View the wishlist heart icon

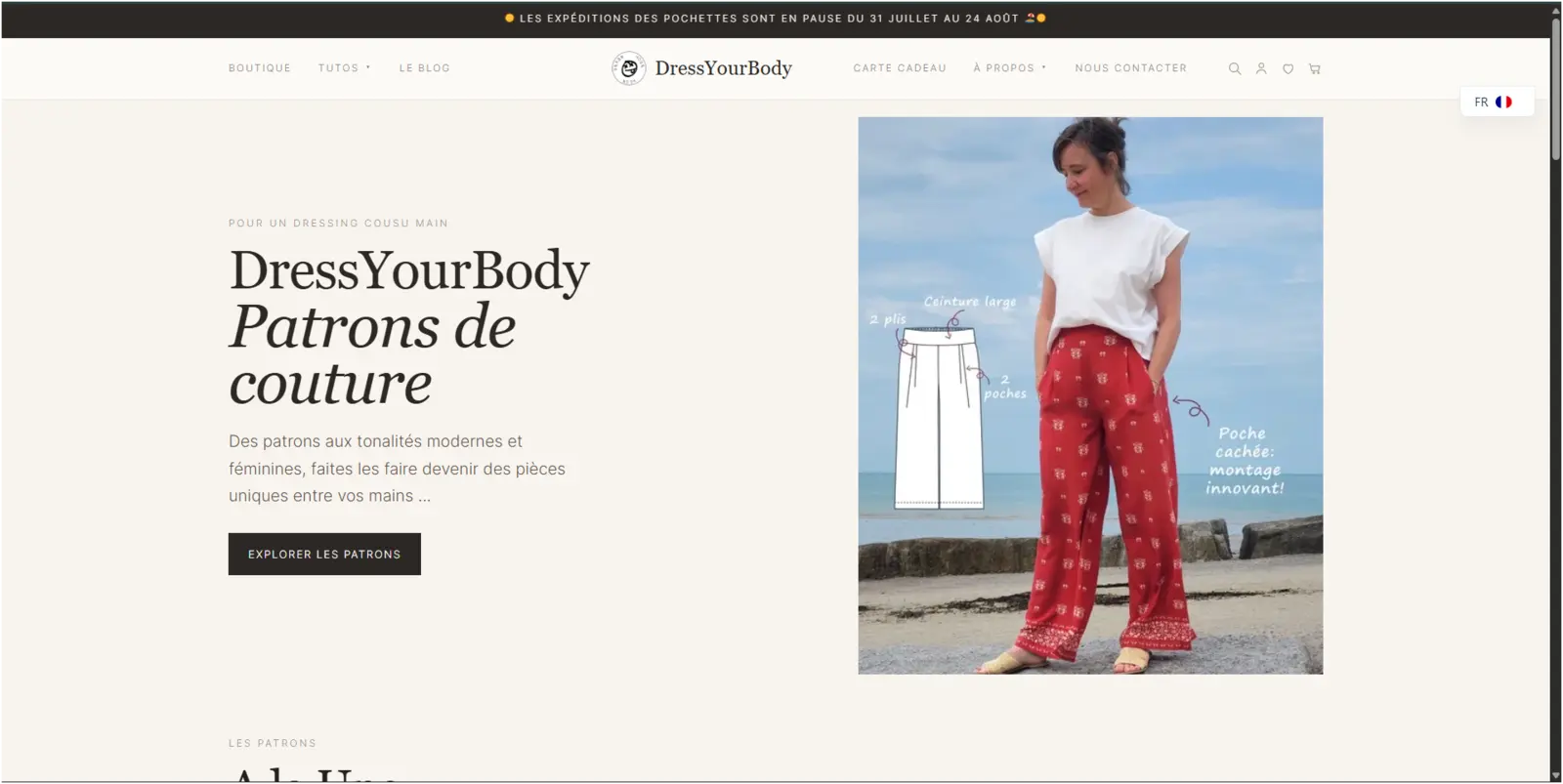[x=1288, y=68]
